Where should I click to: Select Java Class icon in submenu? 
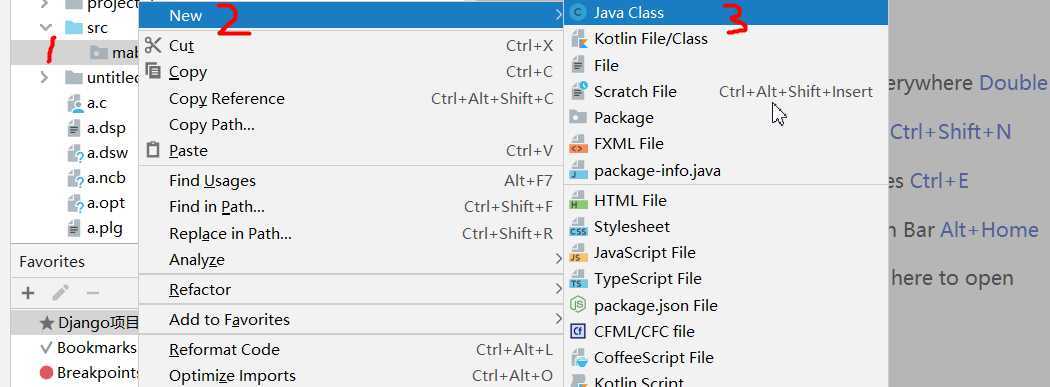tap(578, 13)
